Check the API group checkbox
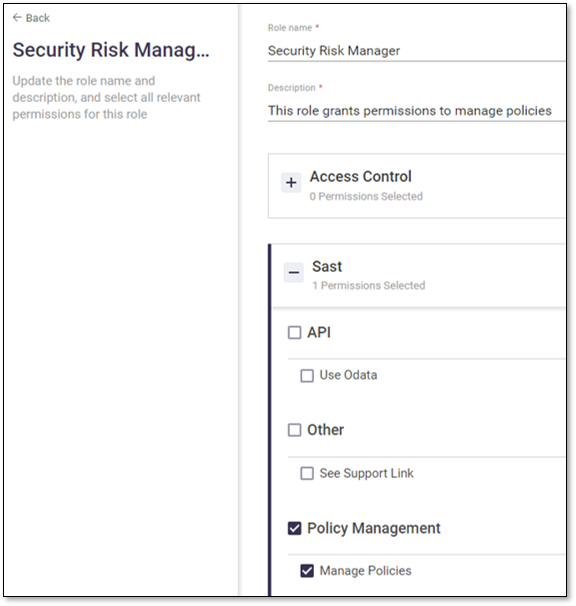The height and width of the screenshot is (606, 576). [x=294, y=332]
